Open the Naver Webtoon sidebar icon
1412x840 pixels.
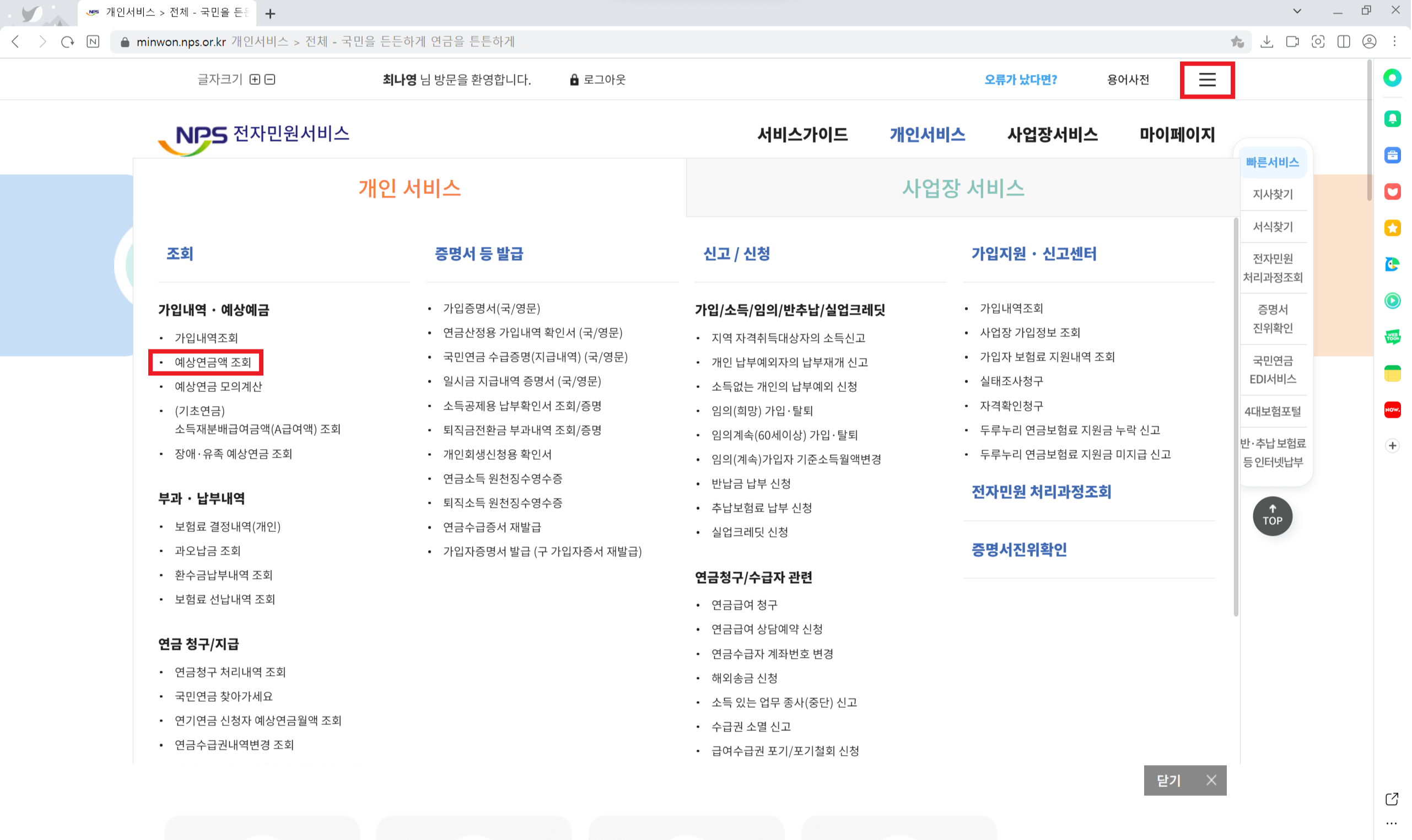pyautogui.click(x=1392, y=337)
